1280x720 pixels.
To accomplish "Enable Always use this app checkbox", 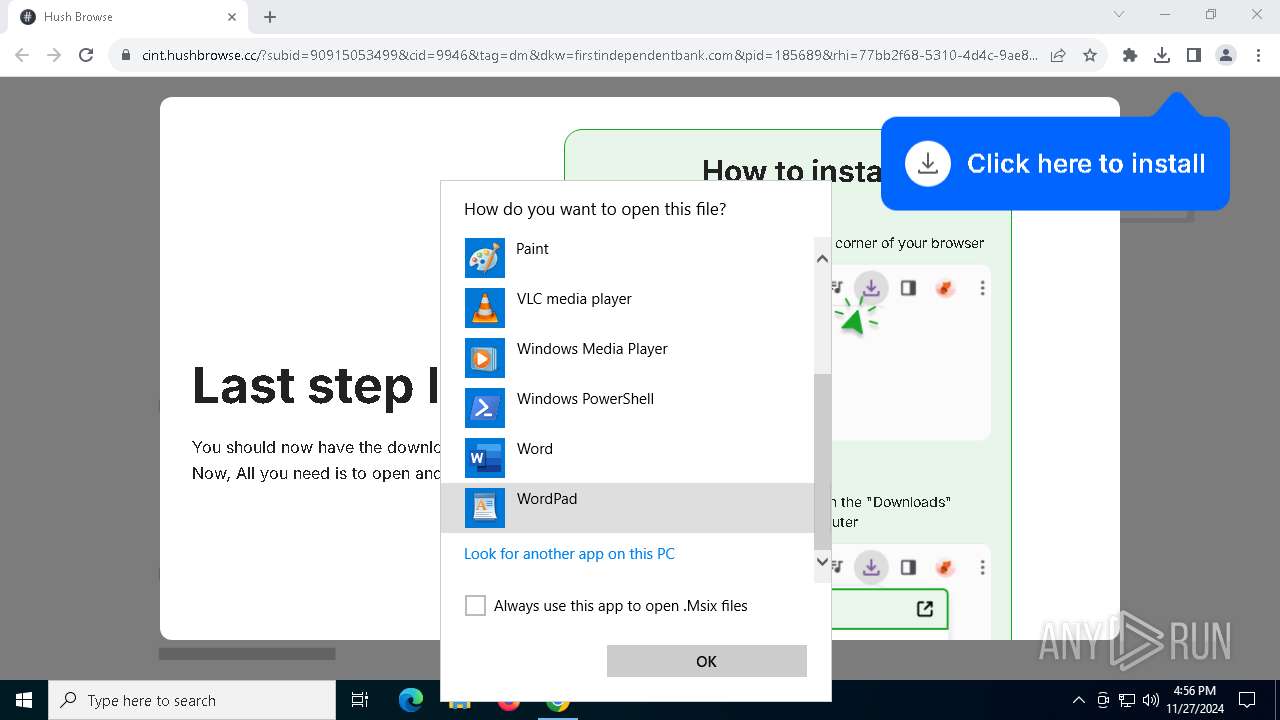I will click(476, 606).
